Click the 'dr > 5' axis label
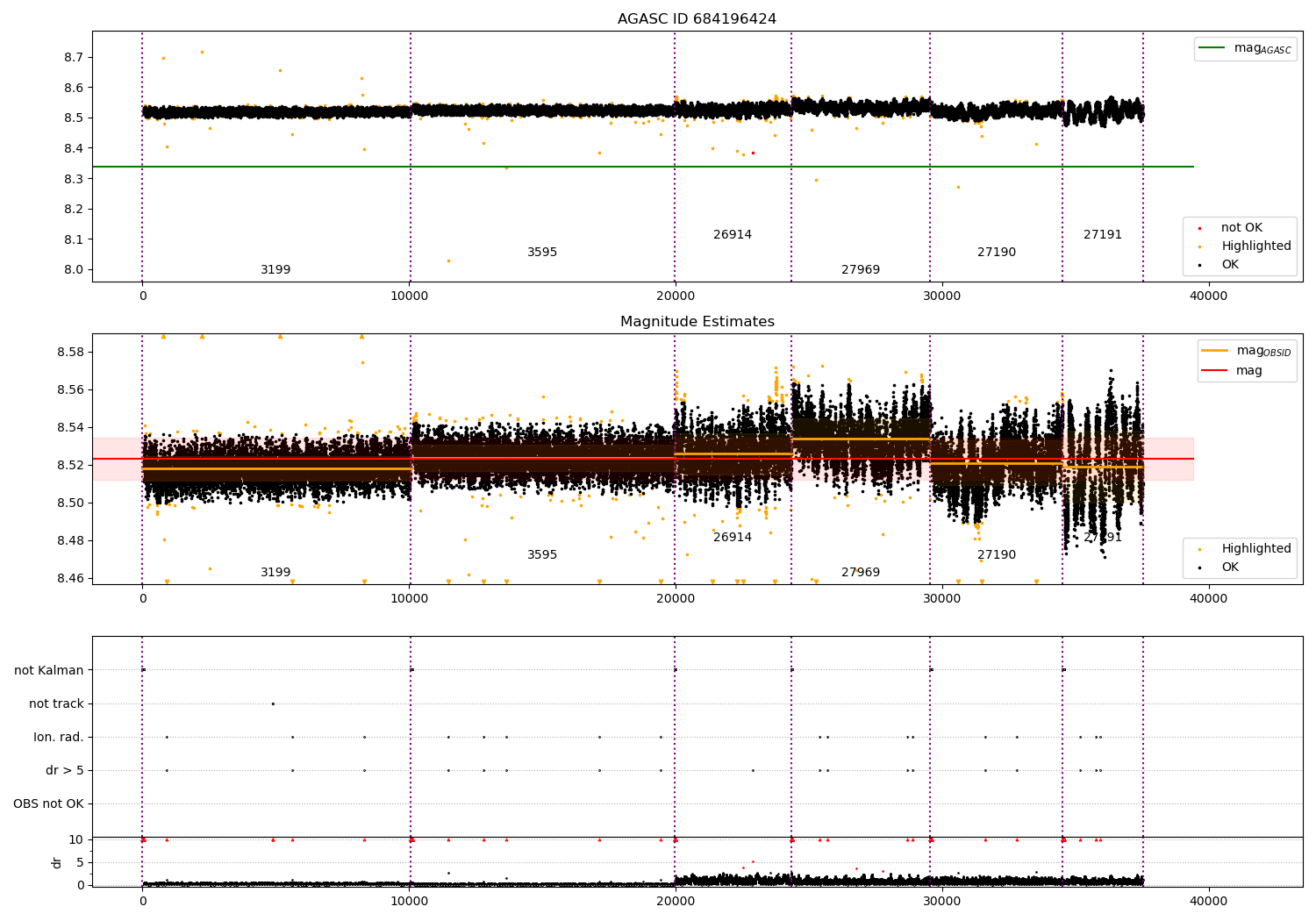Image resolution: width=1316 pixels, height=921 pixels. pos(65,771)
